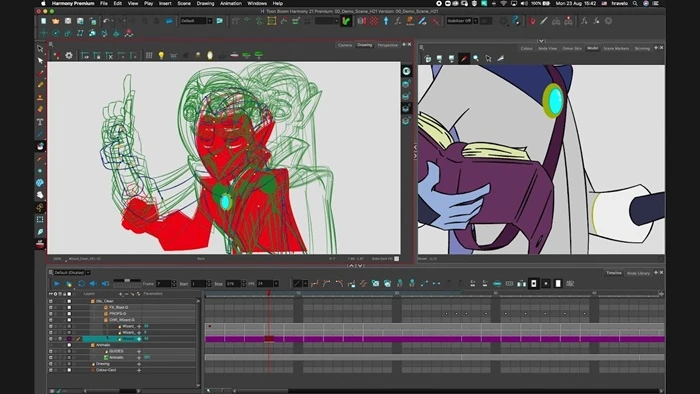This screenshot has width=700, height=394.
Task: Switch to the Node View tab
Action: (x=547, y=48)
